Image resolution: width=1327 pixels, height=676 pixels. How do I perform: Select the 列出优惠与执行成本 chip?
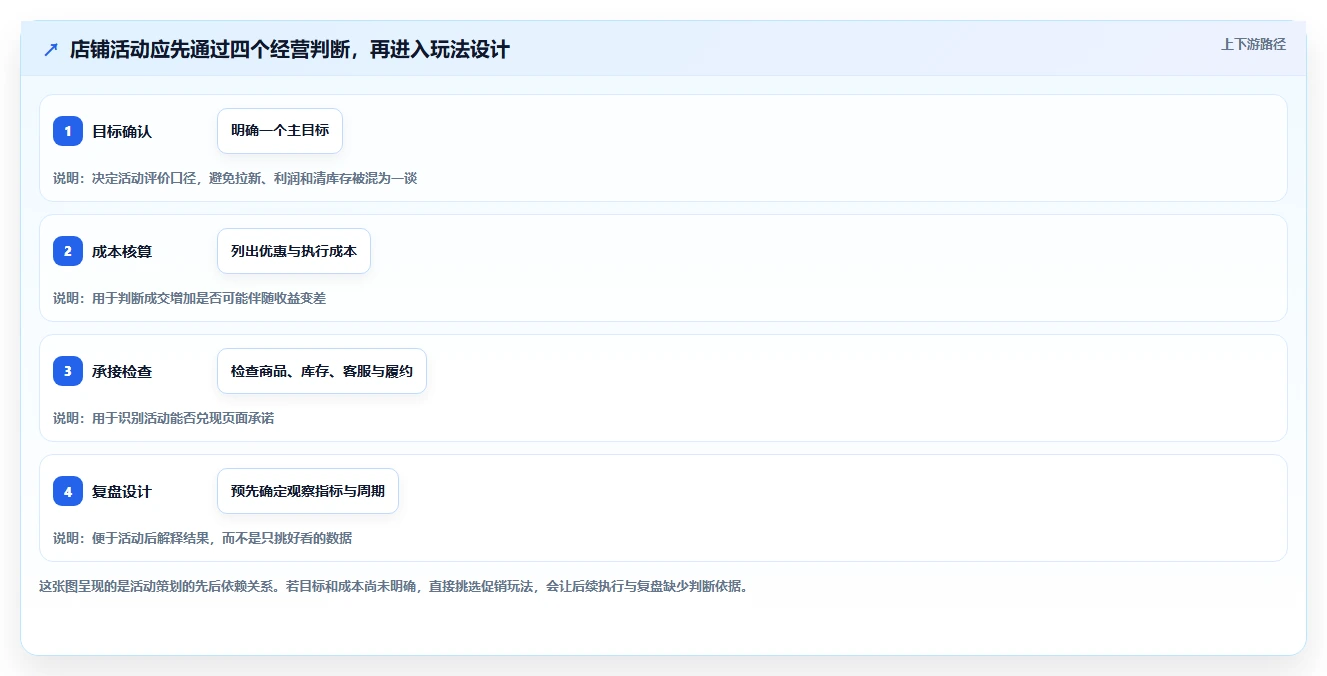coord(294,251)
